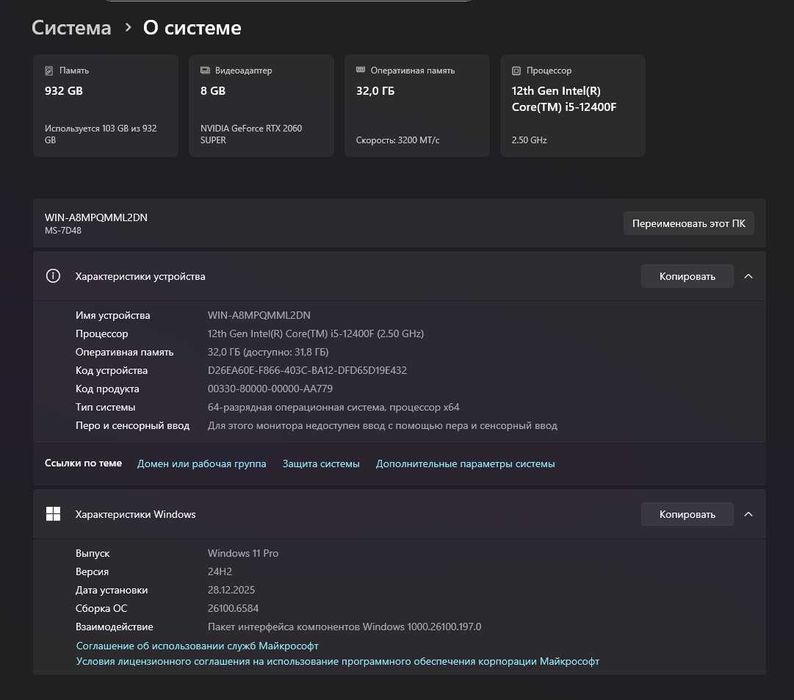
Task: Go back to Система in breadcrumb
Action: [71, 28]
